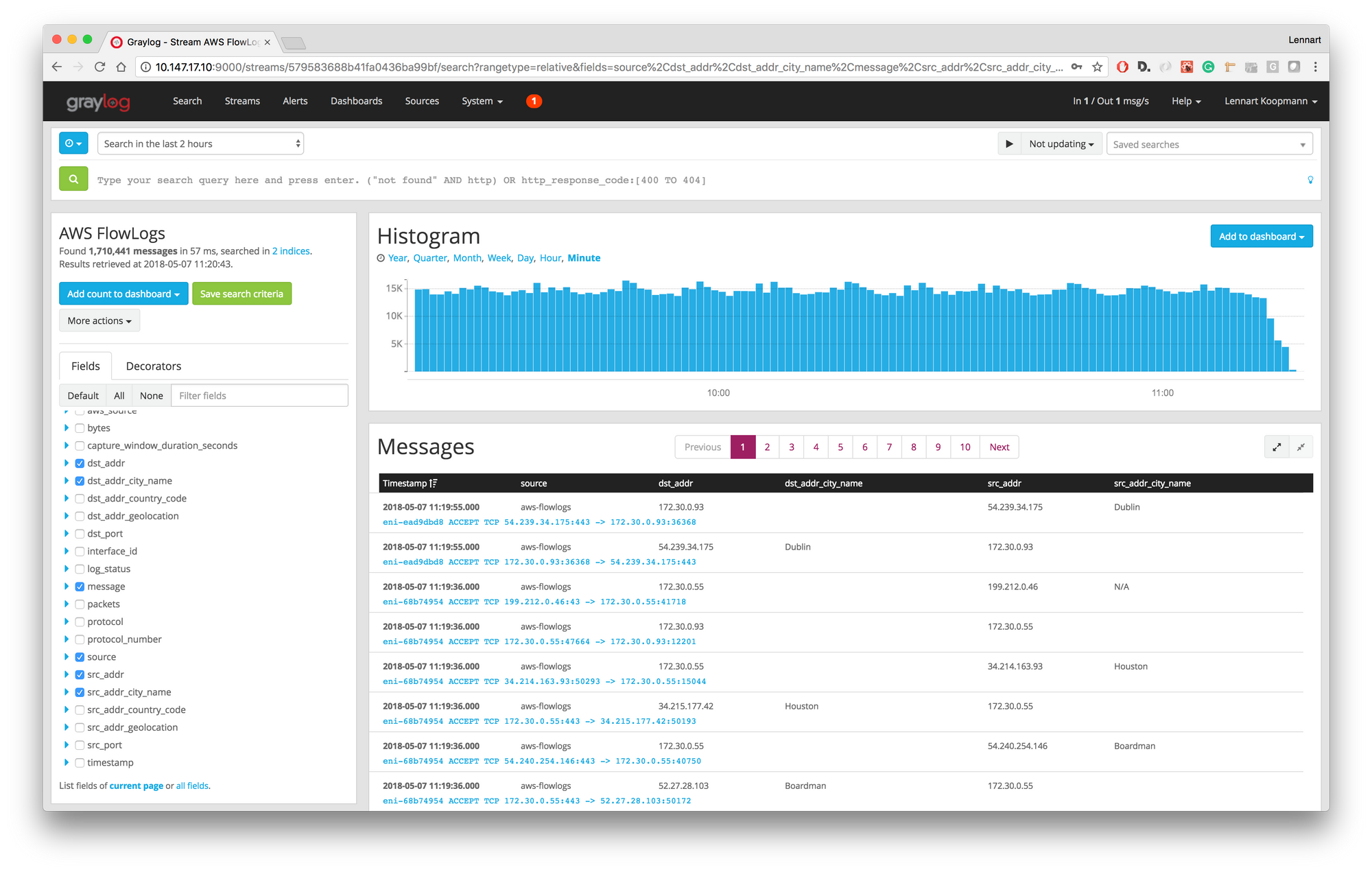This screenshot has height=872, width=1372.
Task: Go to page 5 of messages
Action: tap(840, 447)
